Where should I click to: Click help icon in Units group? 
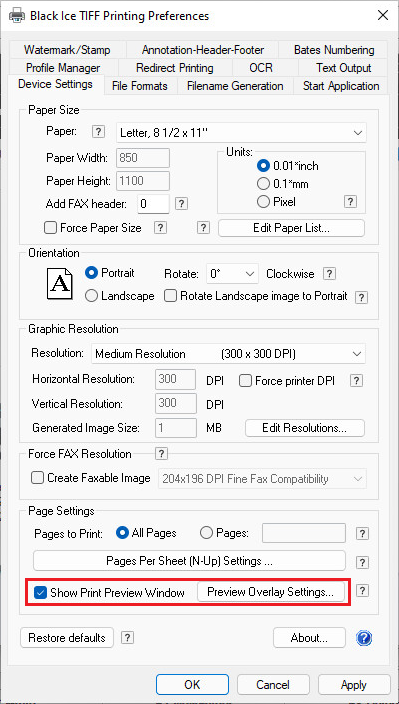[351, 202]
